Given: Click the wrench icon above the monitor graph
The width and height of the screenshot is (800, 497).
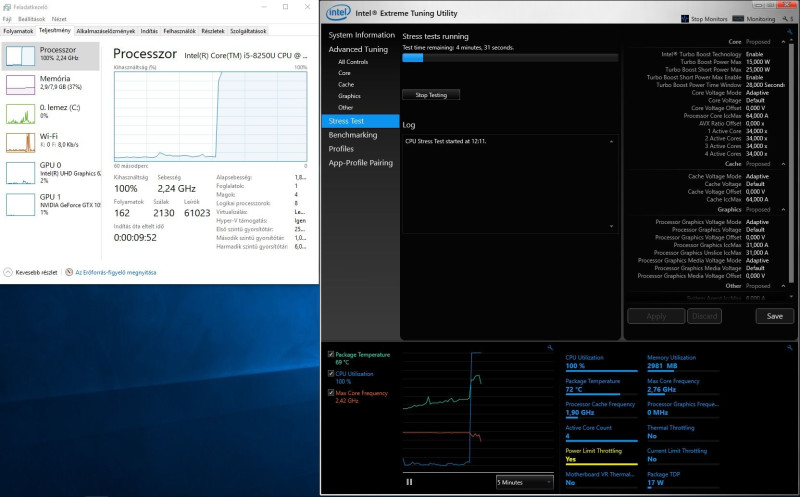Looking at the screenshot, I should (550, 347).
